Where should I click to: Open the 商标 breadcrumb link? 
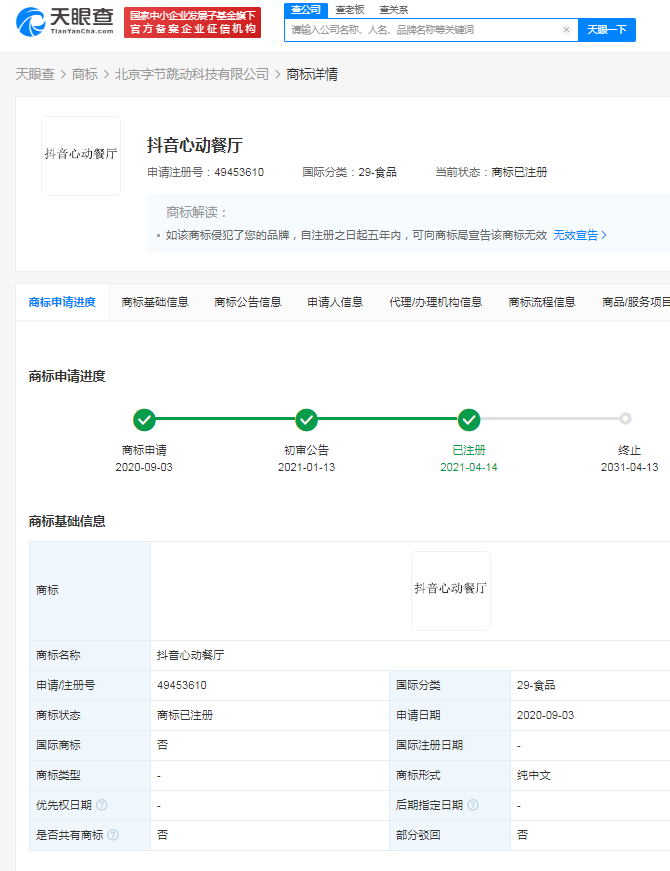84,74
